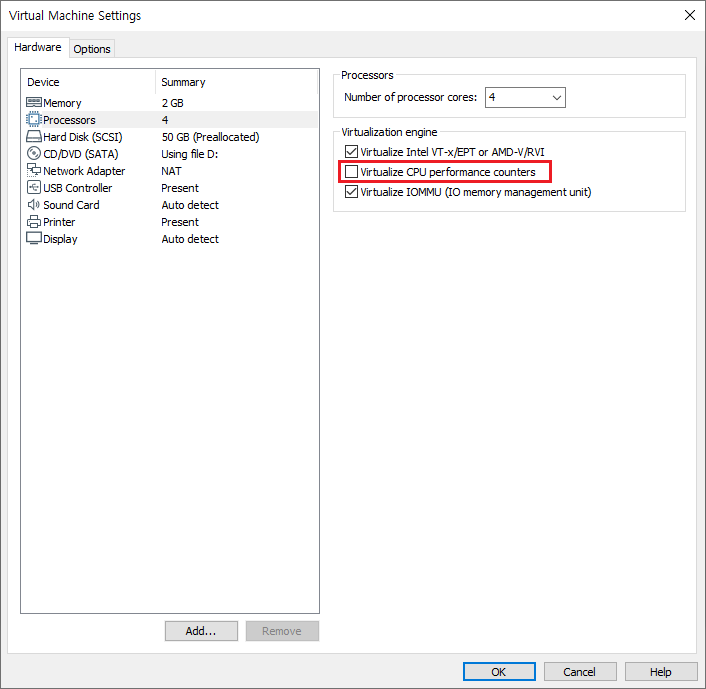Click the 2 GB memory summary

[x=172, y=103]
